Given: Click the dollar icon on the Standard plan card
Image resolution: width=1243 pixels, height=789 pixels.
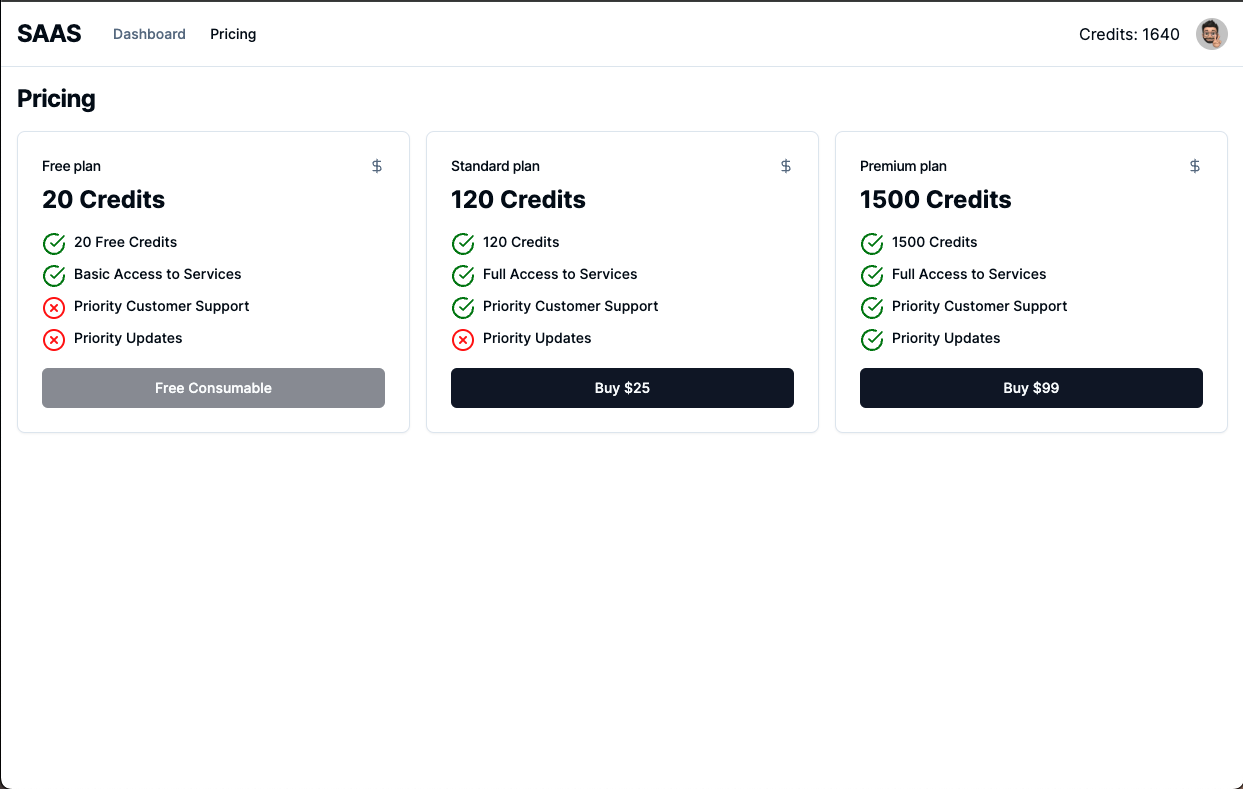Looking at the screenshot, I should pyautogui.click(x=786, y=166).
